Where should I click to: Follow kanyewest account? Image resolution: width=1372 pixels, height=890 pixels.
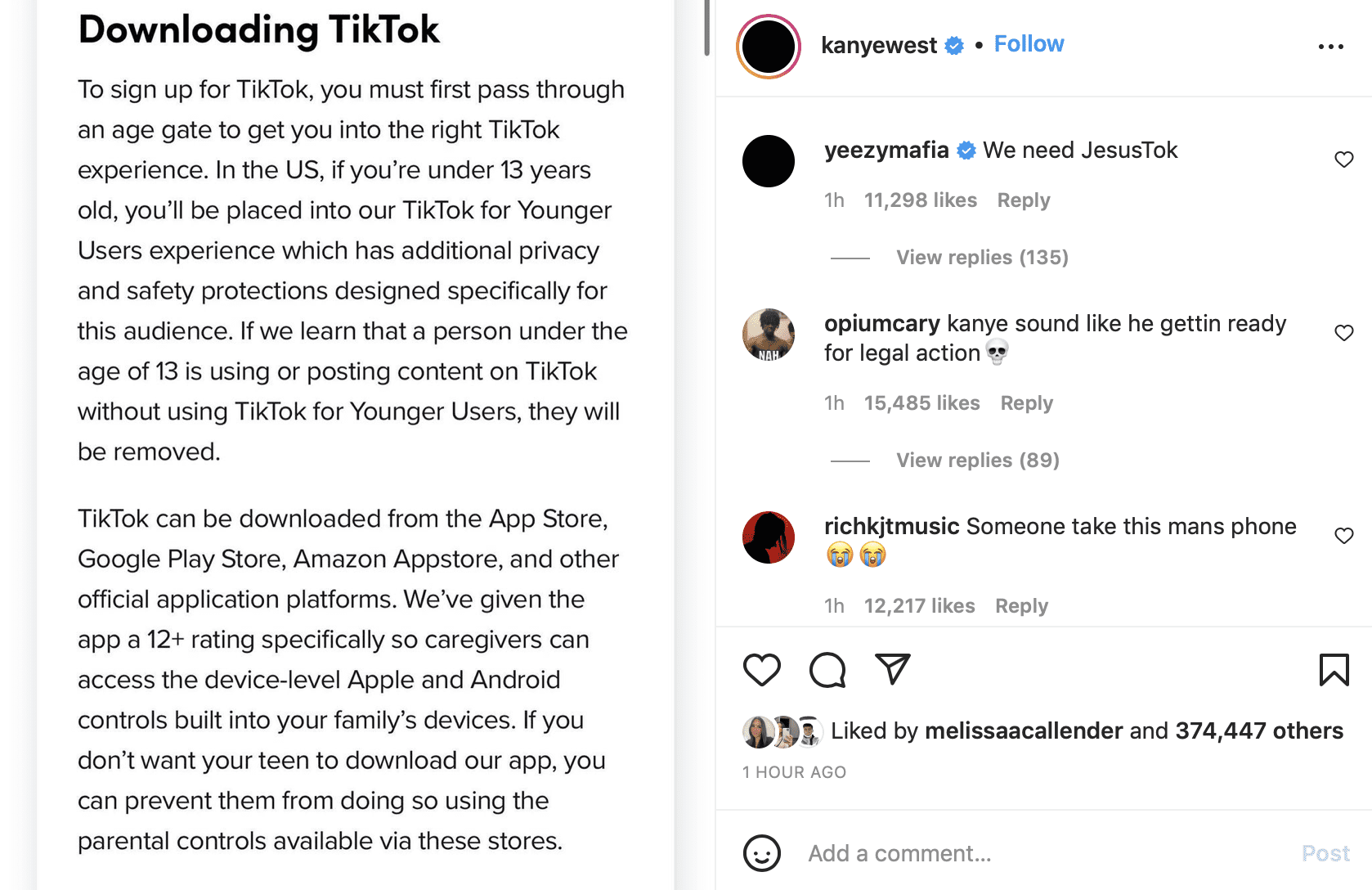pyautogui.click(x=1029, y=44)
